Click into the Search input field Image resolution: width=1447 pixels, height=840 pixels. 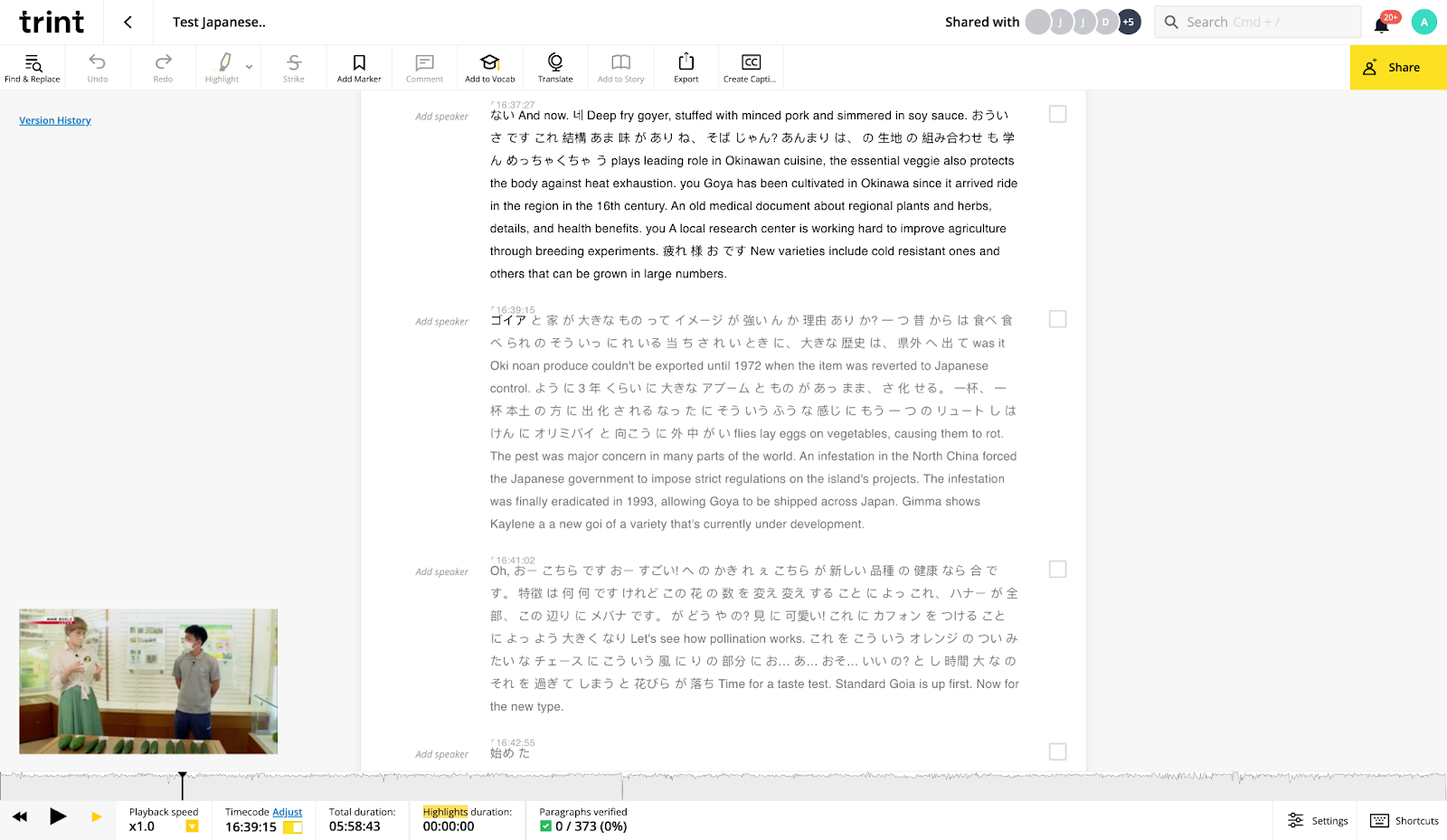click(1257, 22)
